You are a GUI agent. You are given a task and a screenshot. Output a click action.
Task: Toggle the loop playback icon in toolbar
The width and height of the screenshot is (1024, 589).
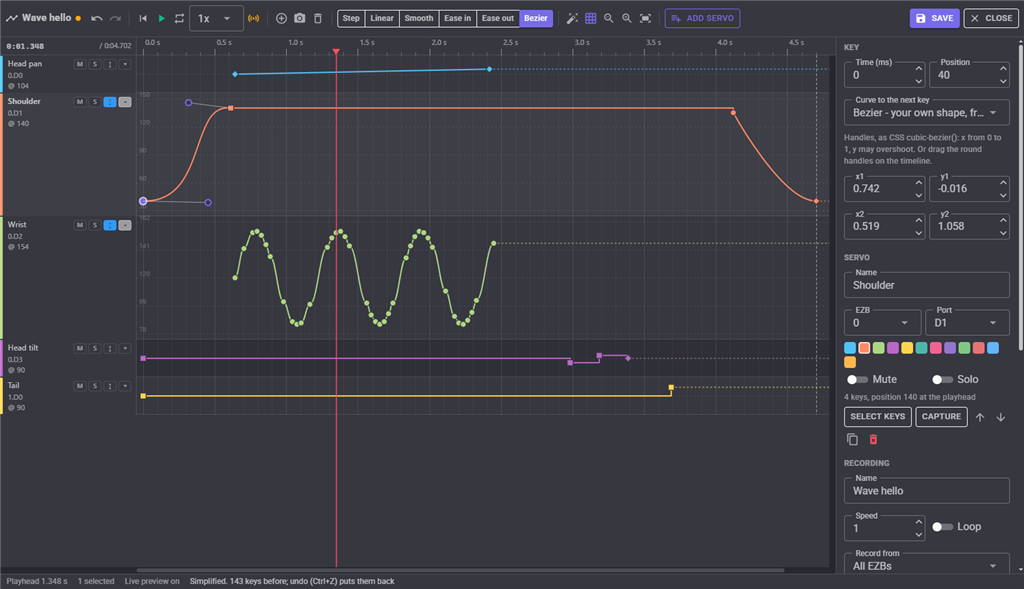click(x=179, y=18)
